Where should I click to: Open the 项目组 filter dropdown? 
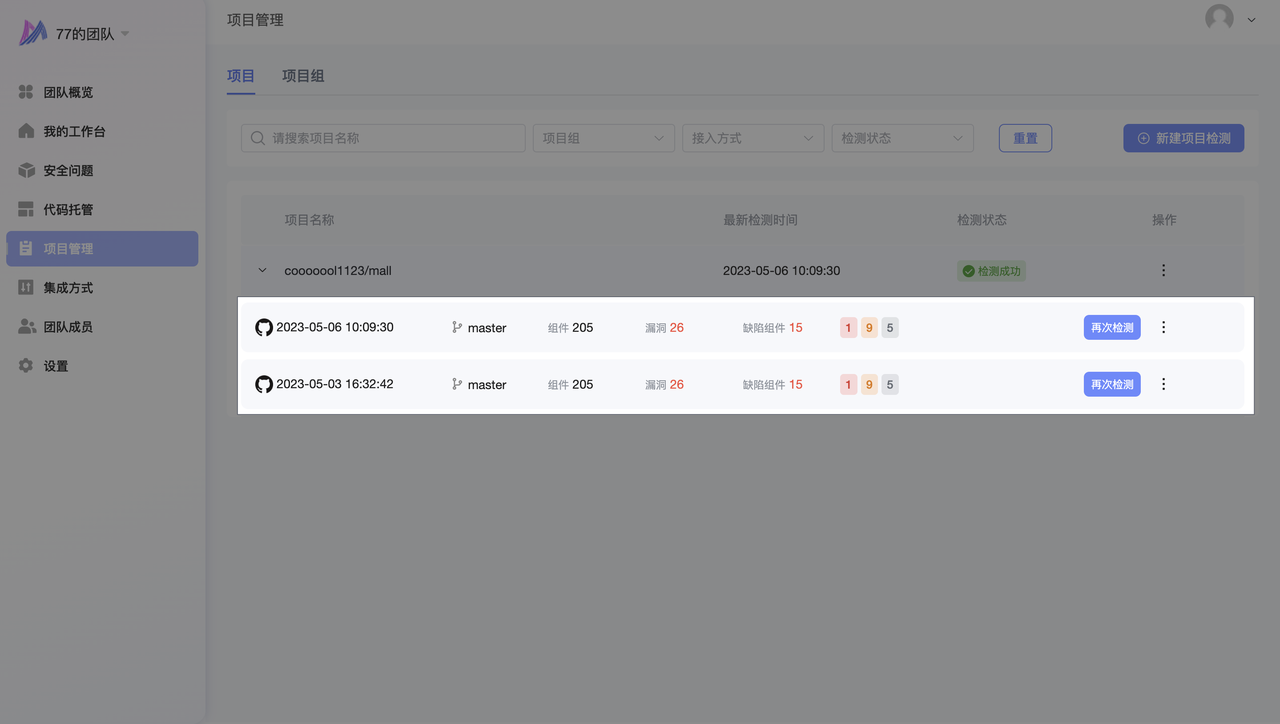603,138
